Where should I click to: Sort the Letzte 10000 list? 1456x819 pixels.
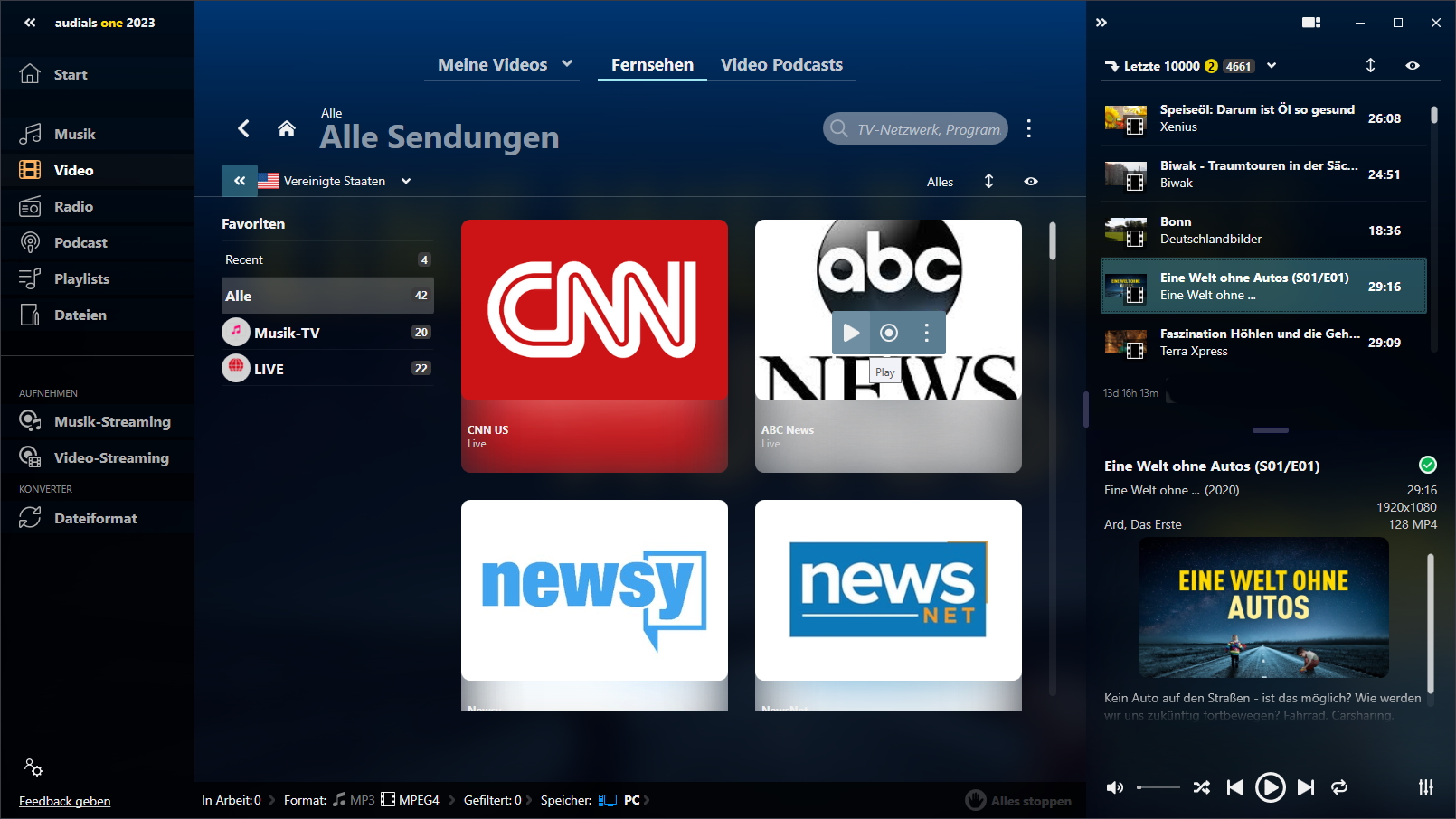pos(1370,65)
